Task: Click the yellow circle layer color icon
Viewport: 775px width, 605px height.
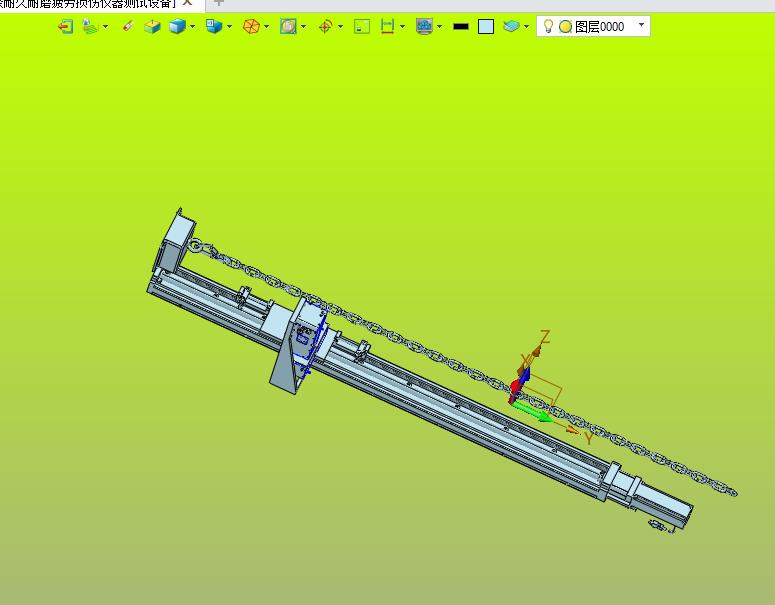Action: pyautogui.click(x=565, y=27)
